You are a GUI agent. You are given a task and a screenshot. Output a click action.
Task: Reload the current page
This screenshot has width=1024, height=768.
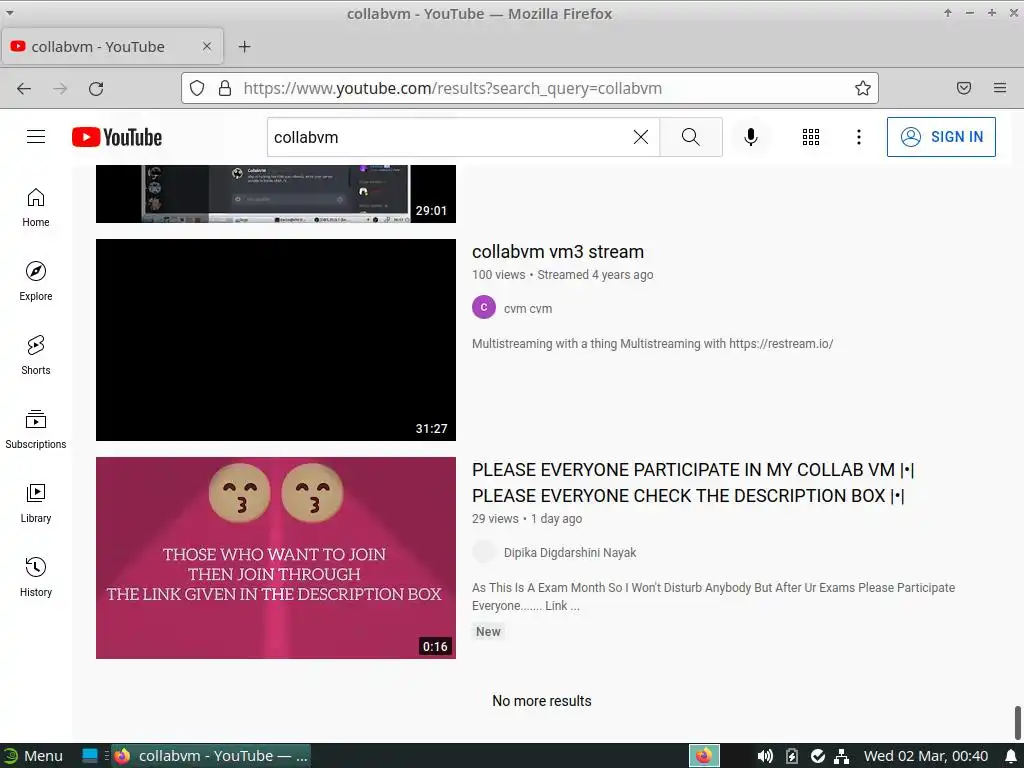96,88
